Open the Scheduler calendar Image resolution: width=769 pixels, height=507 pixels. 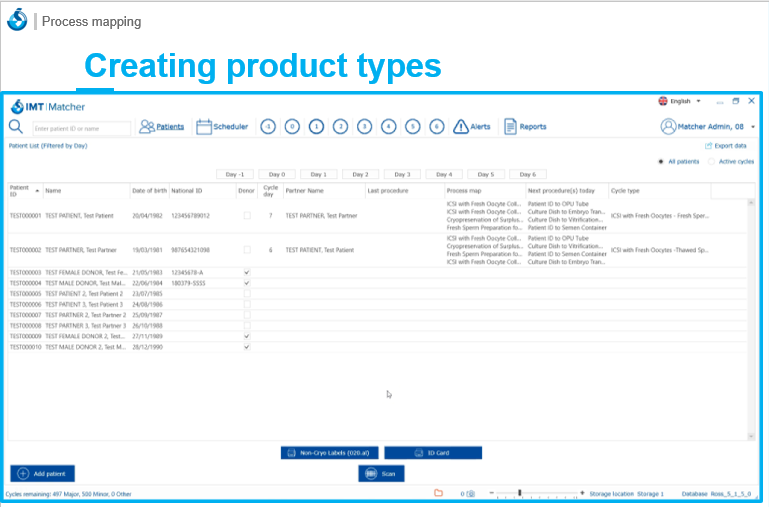click(x=222, y=127)
